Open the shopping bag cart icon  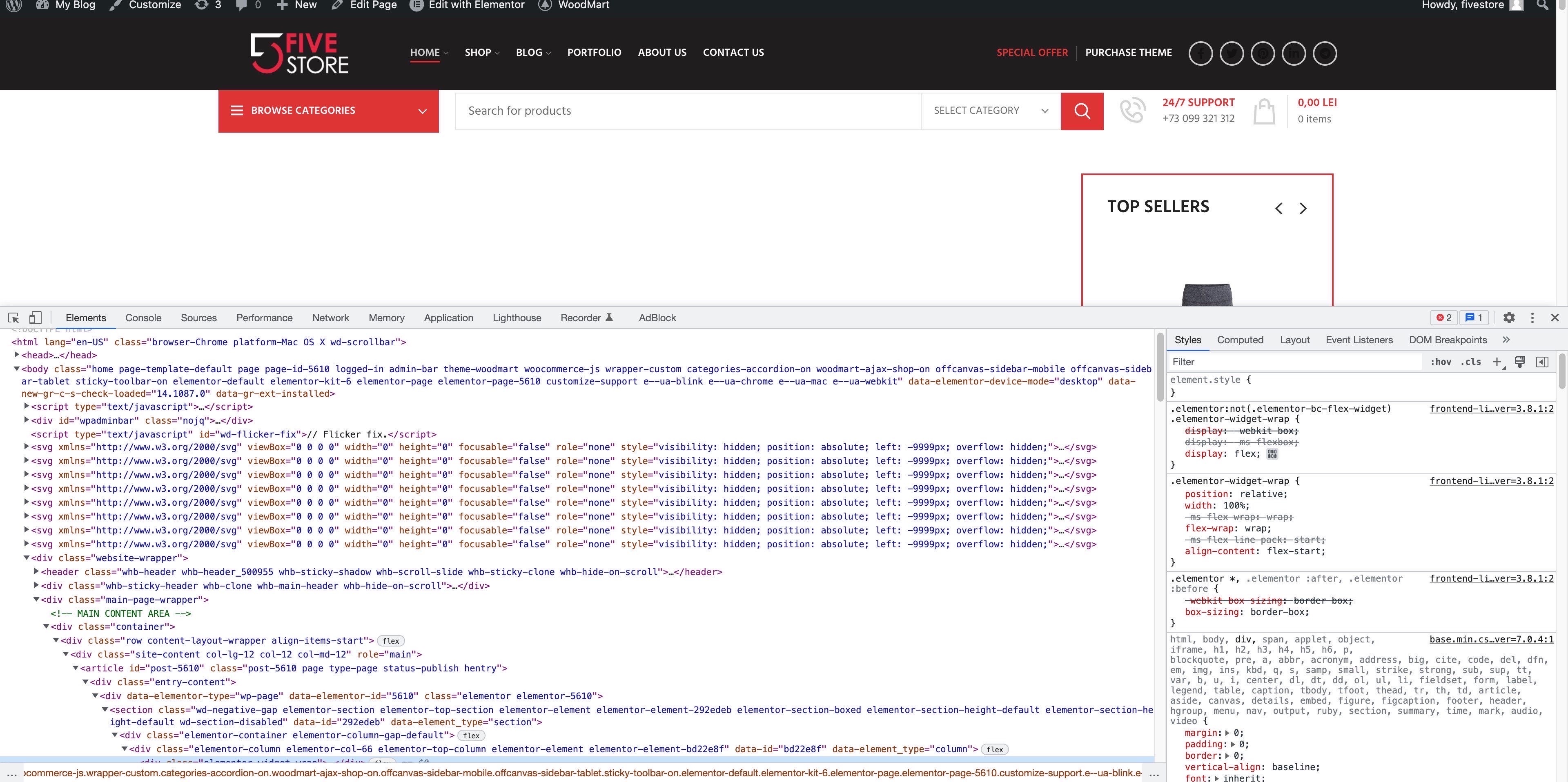[1264, 111]
